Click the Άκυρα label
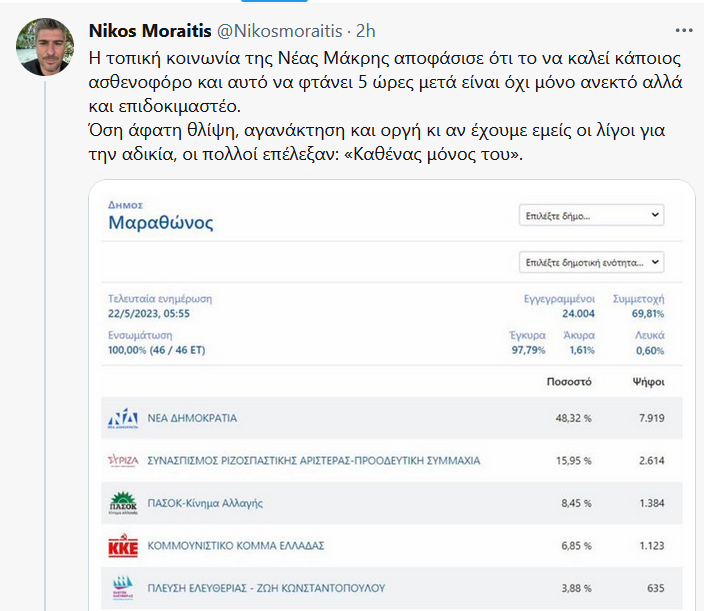704x611 pixels. 579,335
